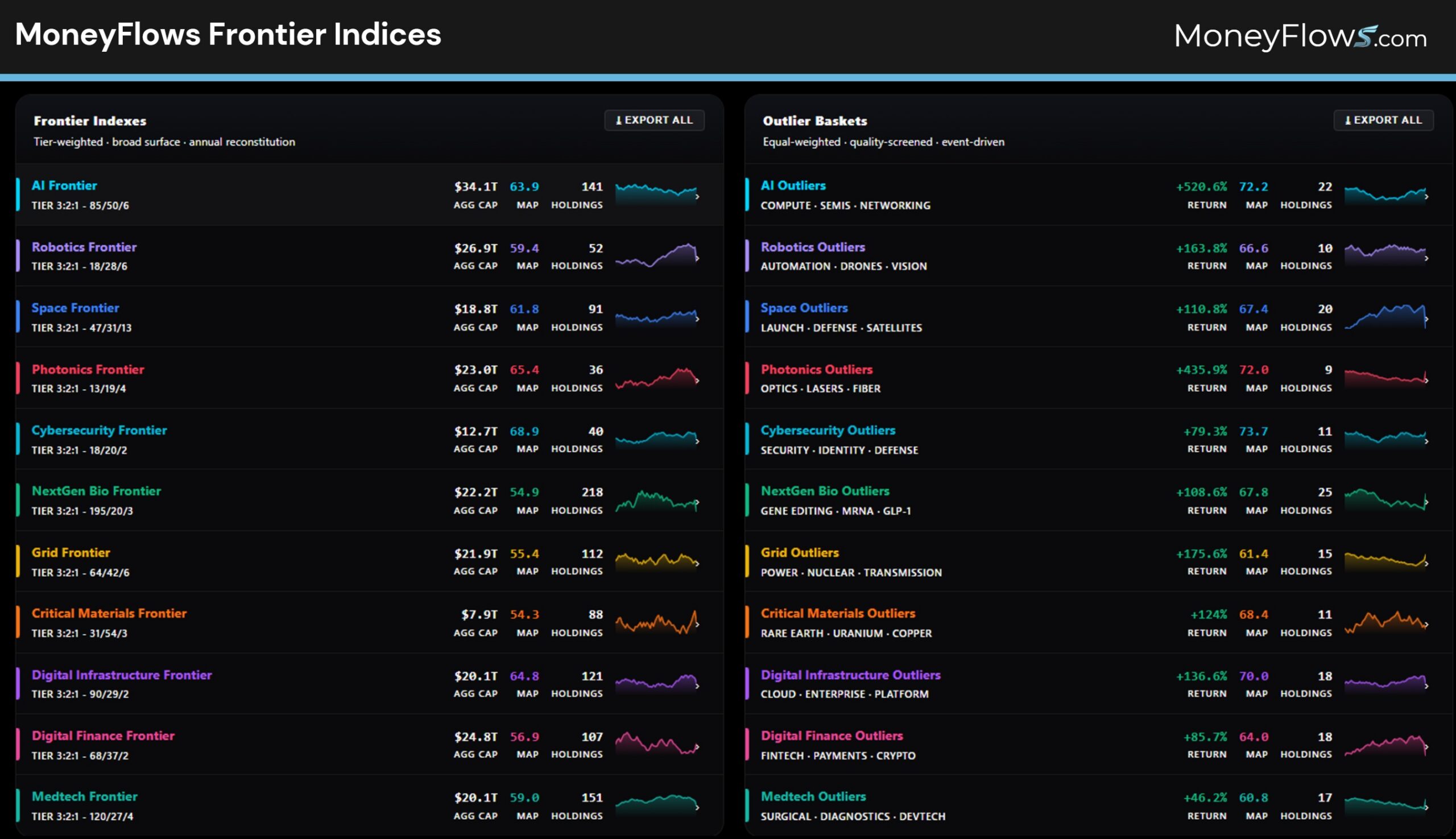The width and height of the screenshot is (1456, 839).
Task: Click the NextGen Bio Frontier sparkline chart
Action: pyautogui.click(x=657, y=500)
